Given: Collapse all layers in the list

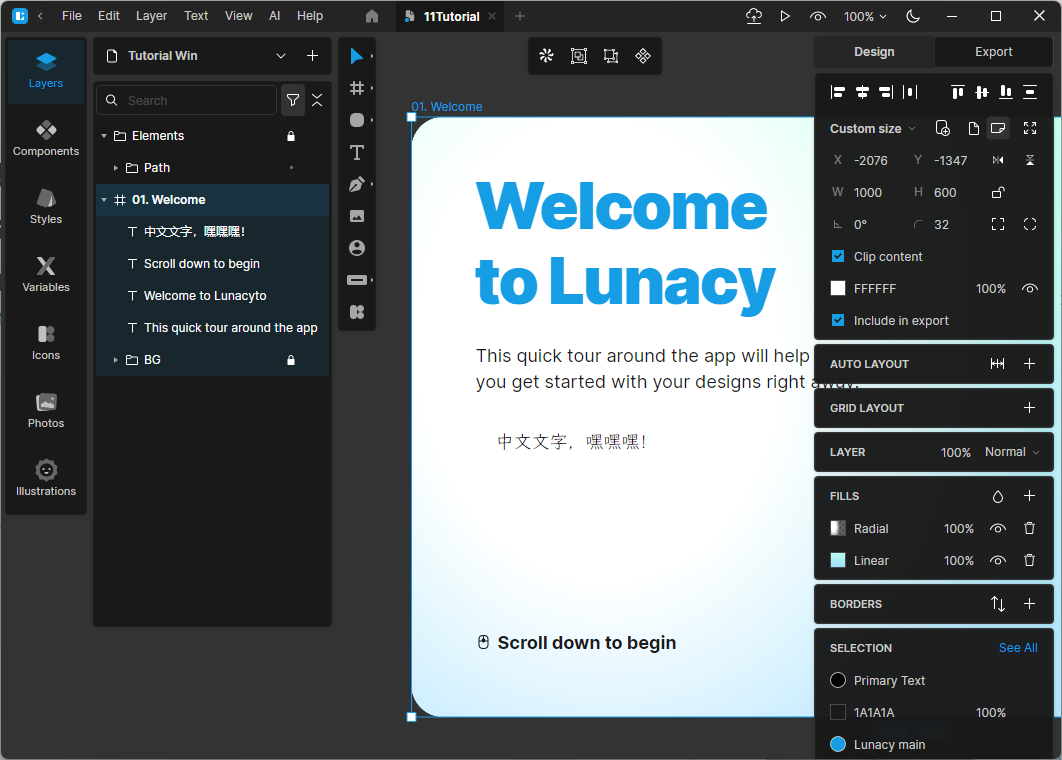Looking at the screenshot, I should coord(317,100).
